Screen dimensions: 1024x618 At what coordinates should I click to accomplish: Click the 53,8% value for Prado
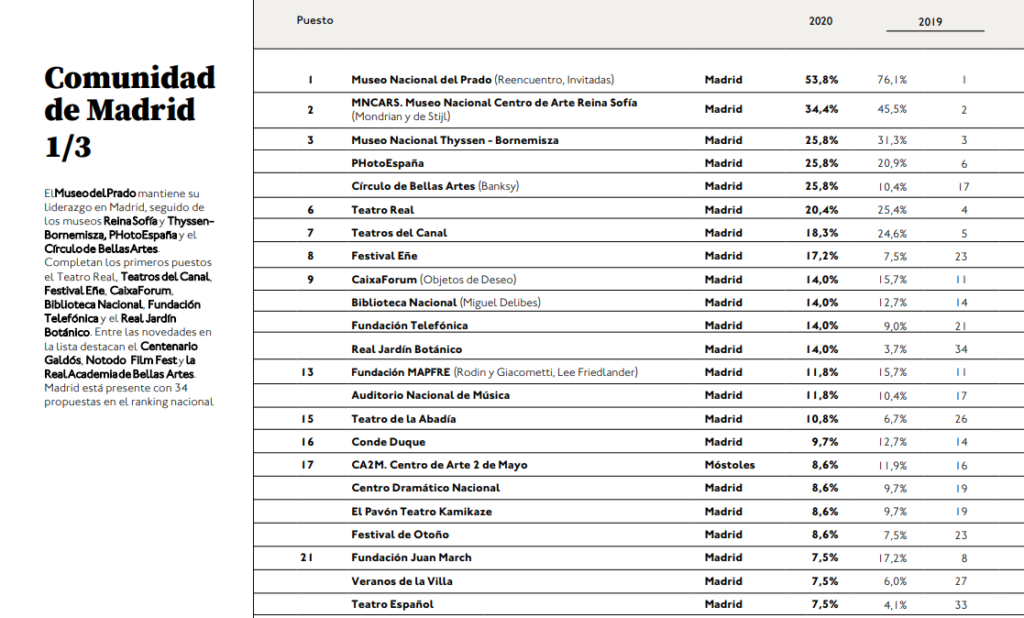[x=821, y=80]
